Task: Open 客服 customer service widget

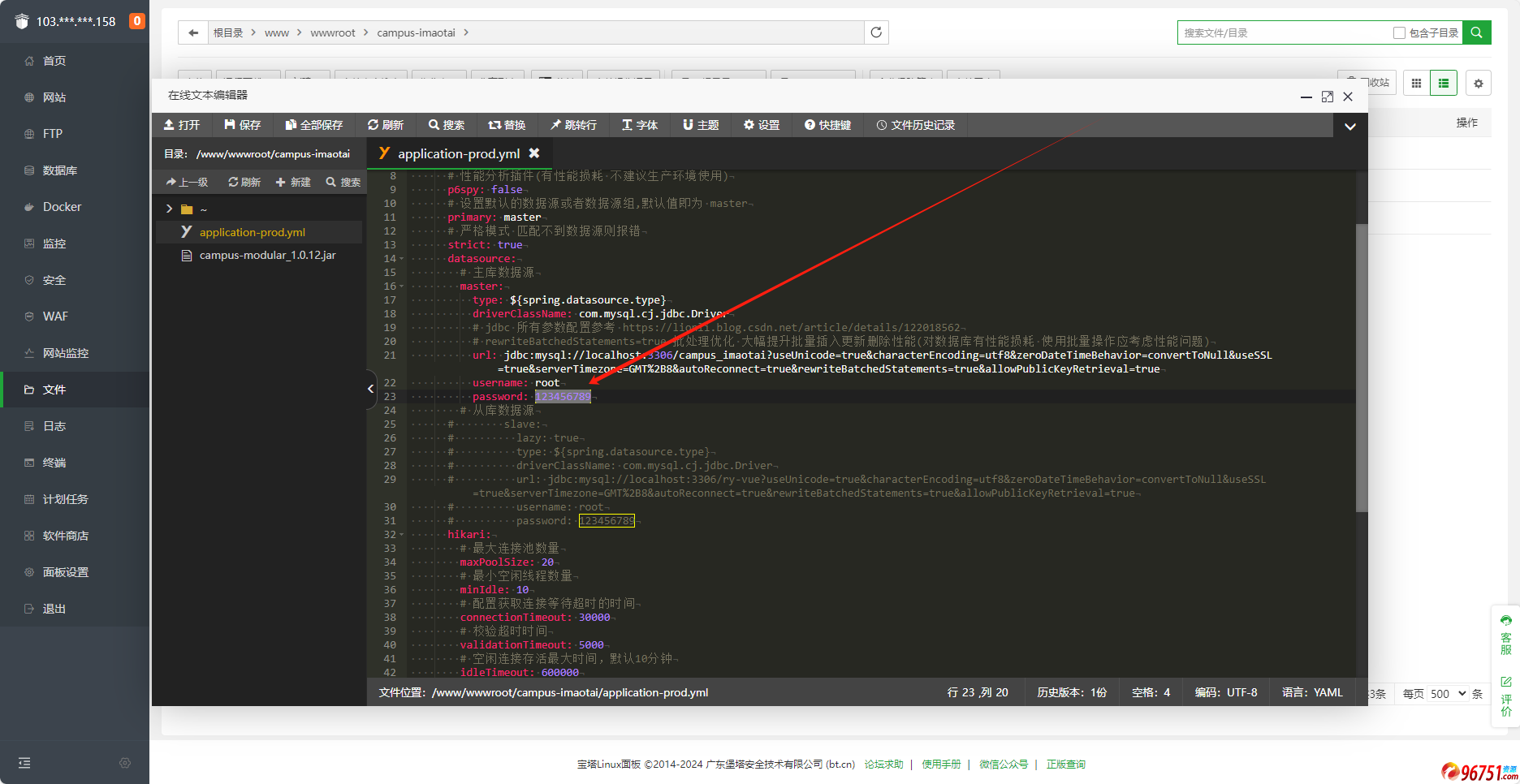Action: click(x=1506, y=636)
